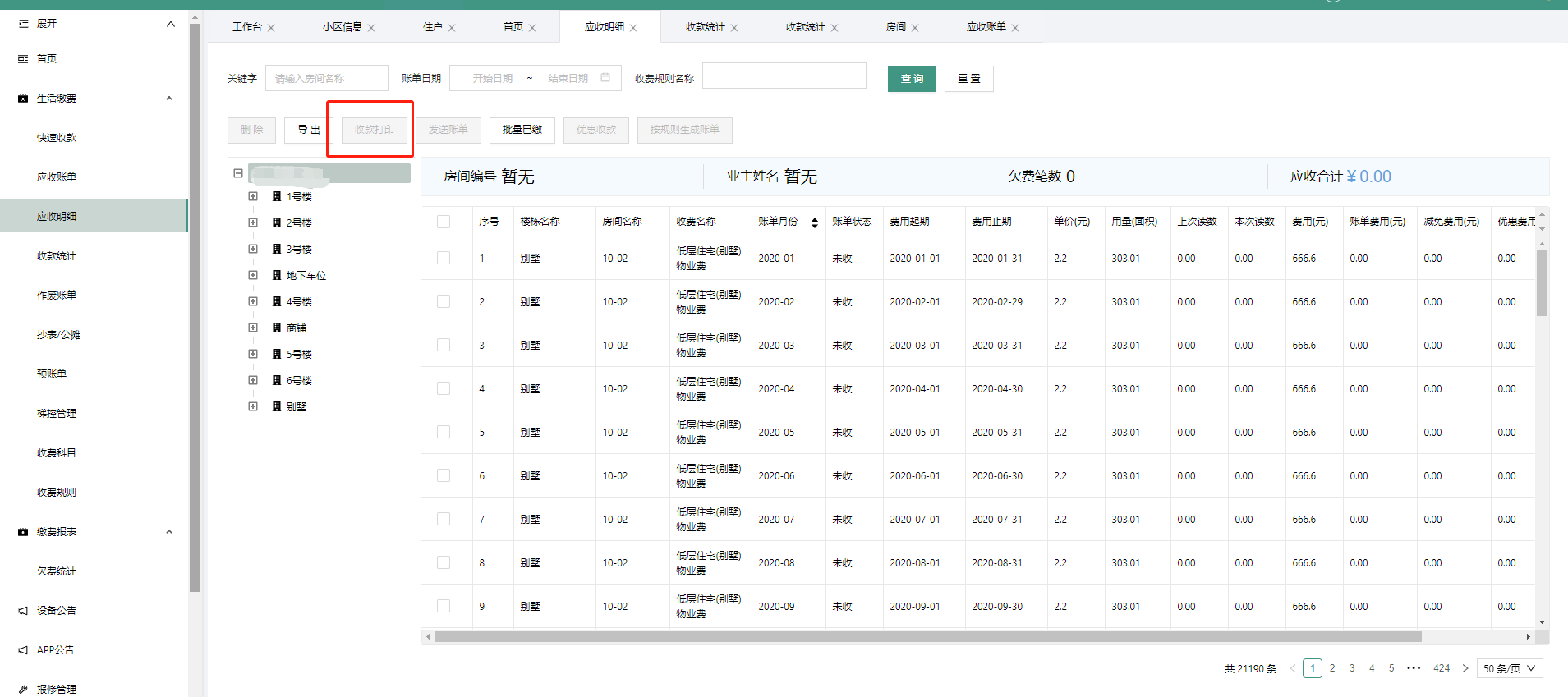This screenshot has width=1568, height=697.
Task: Click the horizontal scrollbar under the table
Action: 928,637
